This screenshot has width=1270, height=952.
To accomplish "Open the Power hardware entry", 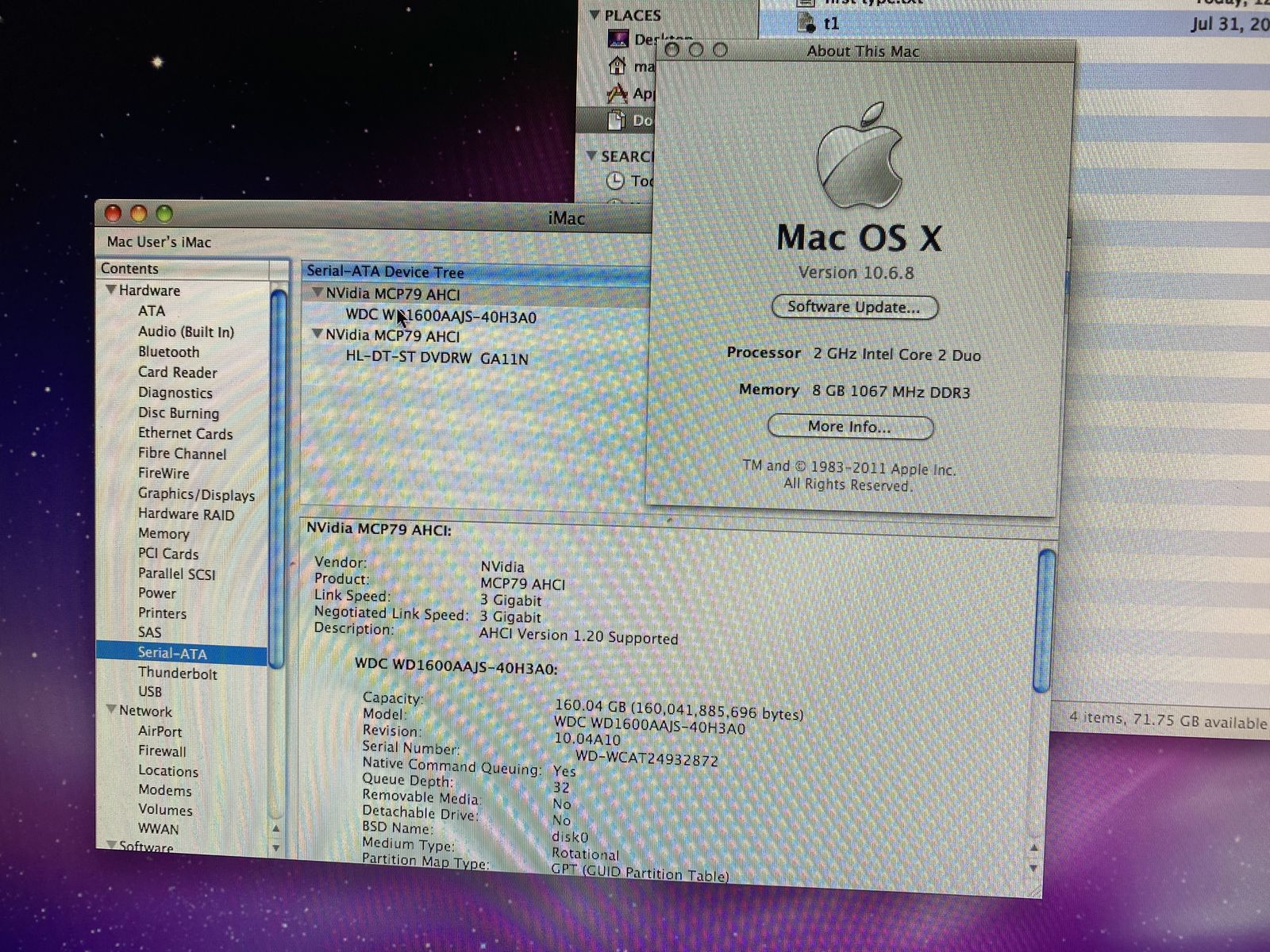I will coord(157,593).
